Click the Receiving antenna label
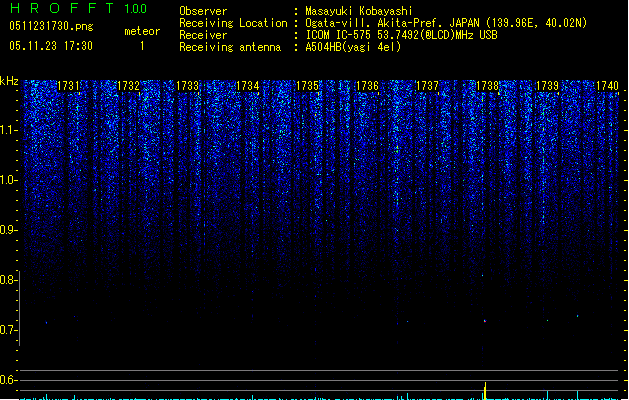The width and height of the screenshot is (629, 400). [230, 47]
